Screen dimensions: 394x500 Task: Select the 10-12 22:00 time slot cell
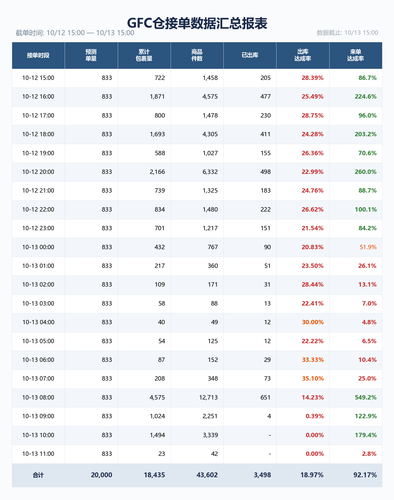point(38,210)
